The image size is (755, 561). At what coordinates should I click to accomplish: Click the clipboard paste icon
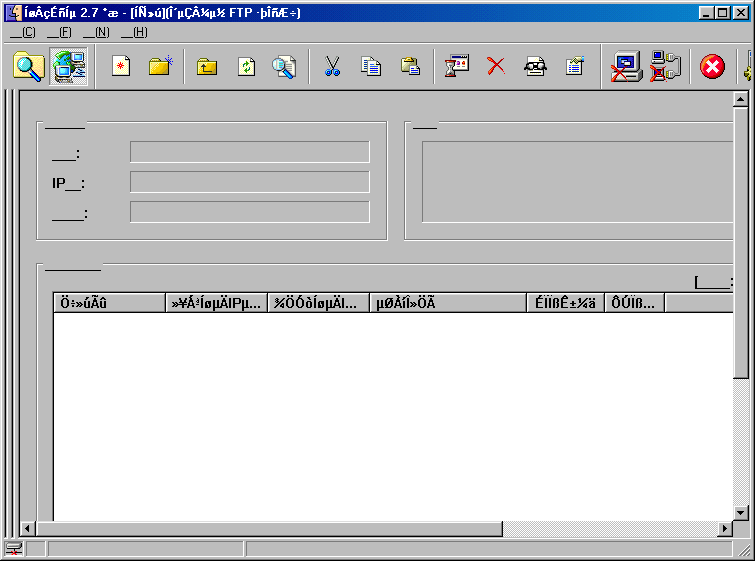click(410, 67)
